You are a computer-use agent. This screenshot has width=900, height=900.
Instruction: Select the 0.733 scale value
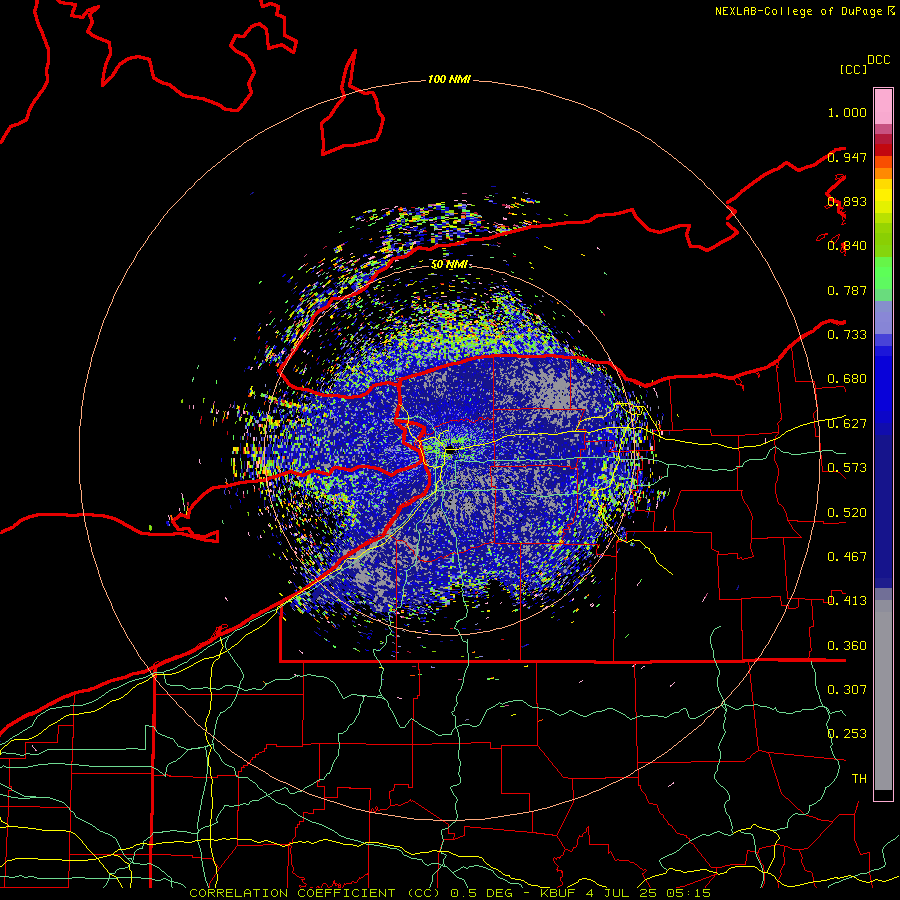[x=847, y=335]
